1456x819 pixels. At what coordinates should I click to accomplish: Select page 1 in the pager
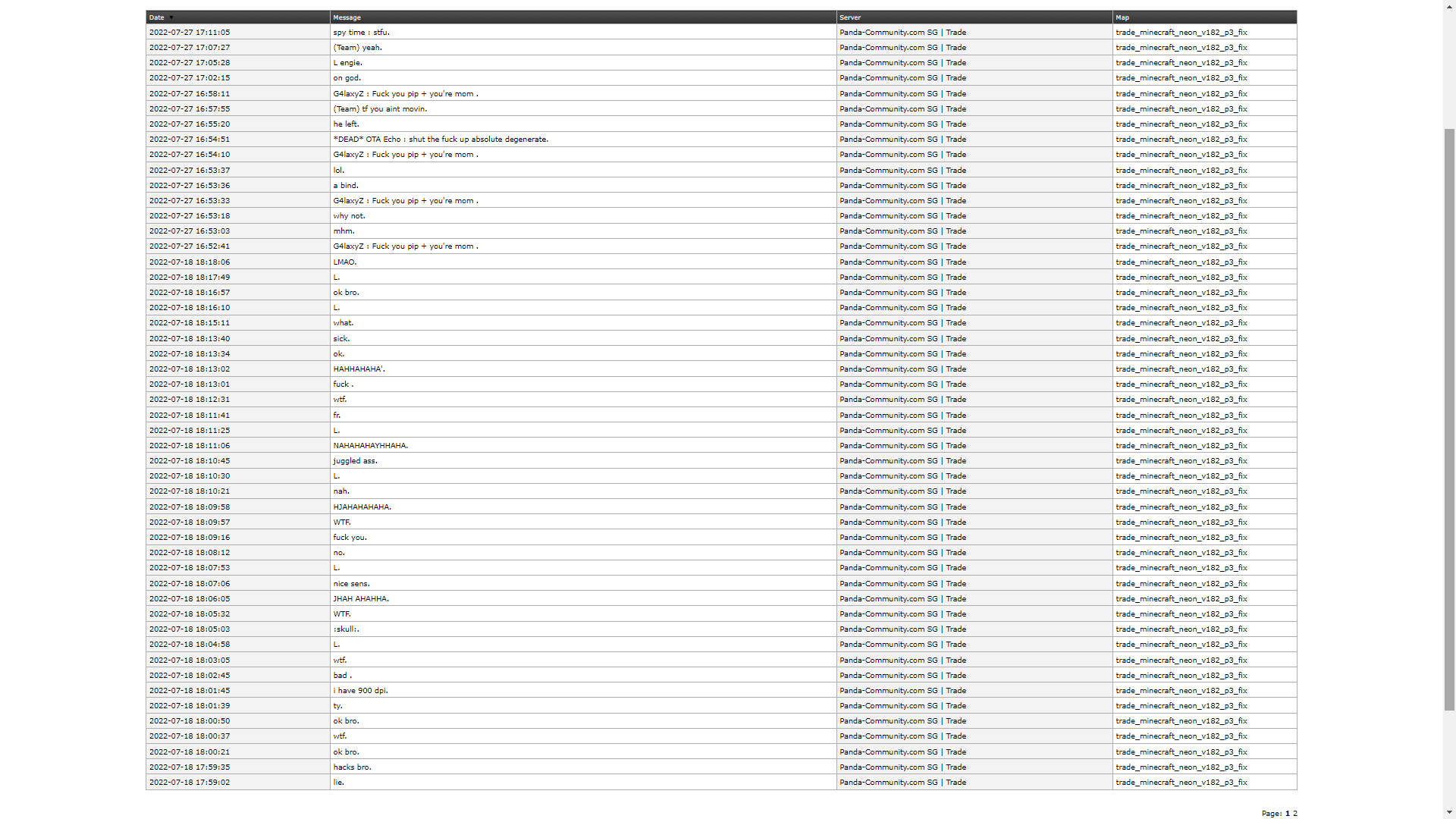pos(1287,813)
